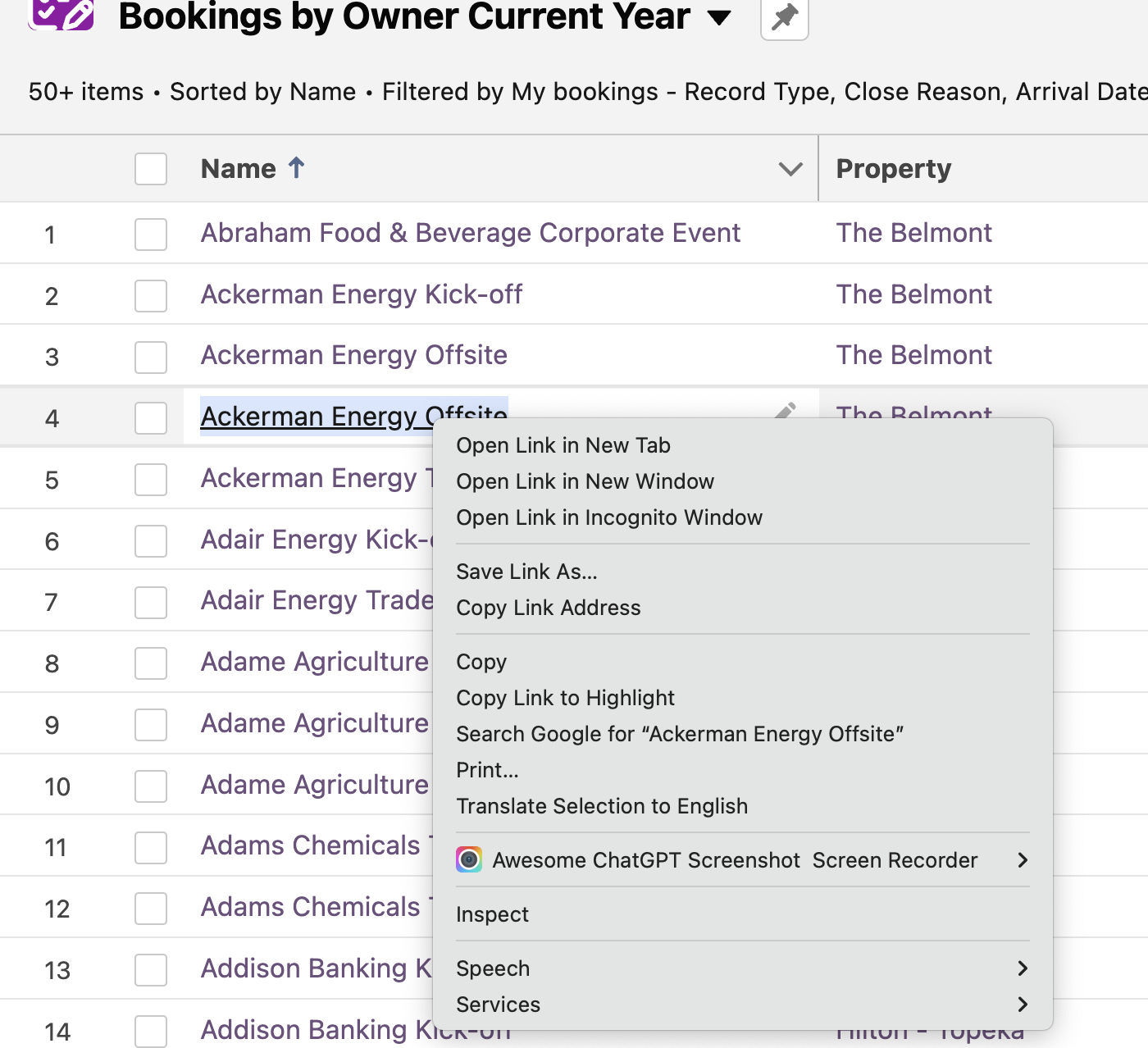Open The Belmont property in row 3
The width and height of the screenshot is (1148, 1048).
913,355
